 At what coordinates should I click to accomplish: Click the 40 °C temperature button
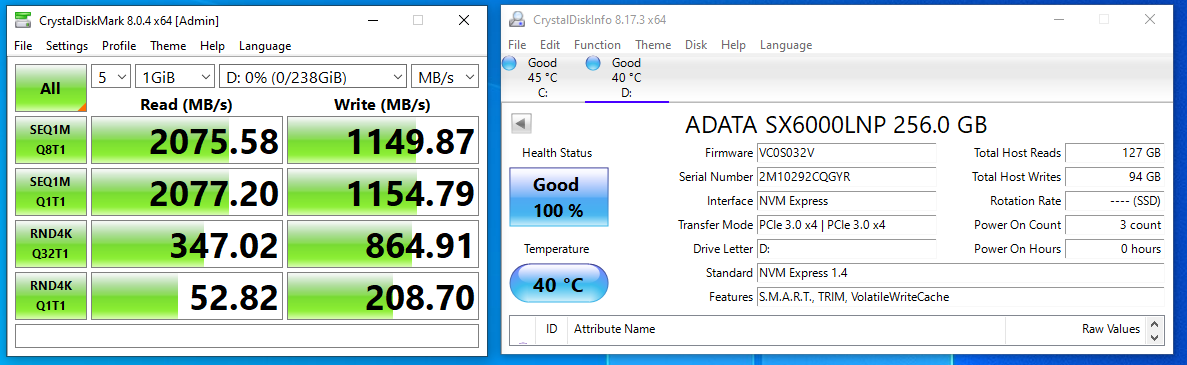(x=559, y=284)
